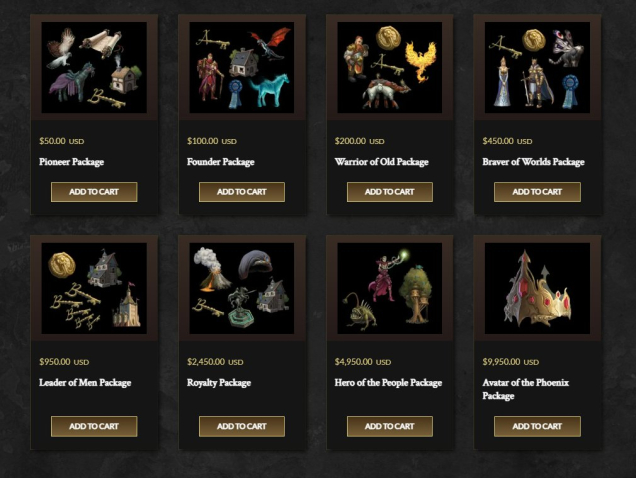
Task: Click the Pioneer Package title link
Action: coord(72,162)
